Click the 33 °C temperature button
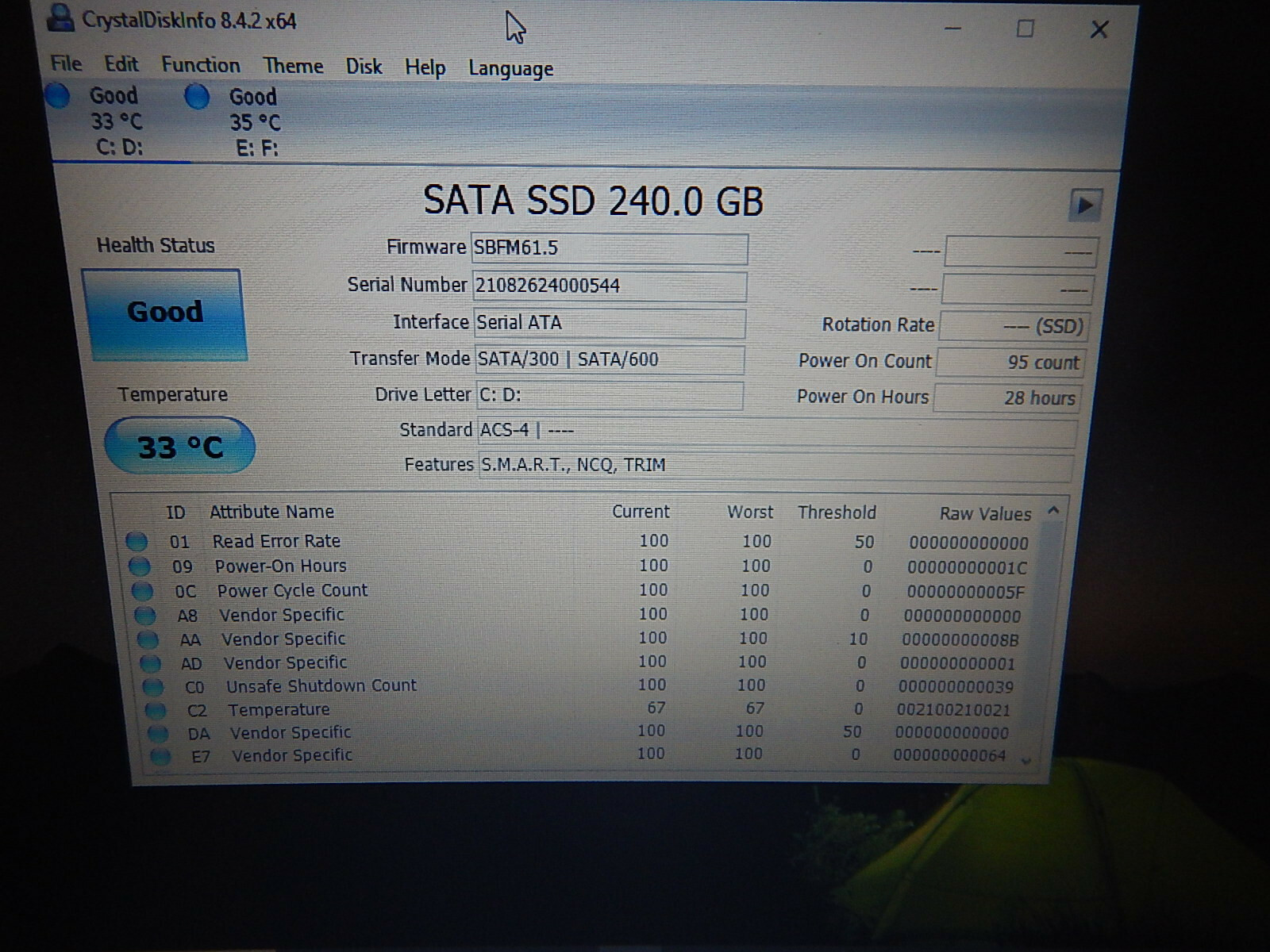The width and height of the screenshot is (1270, 952). click(179, 447)
